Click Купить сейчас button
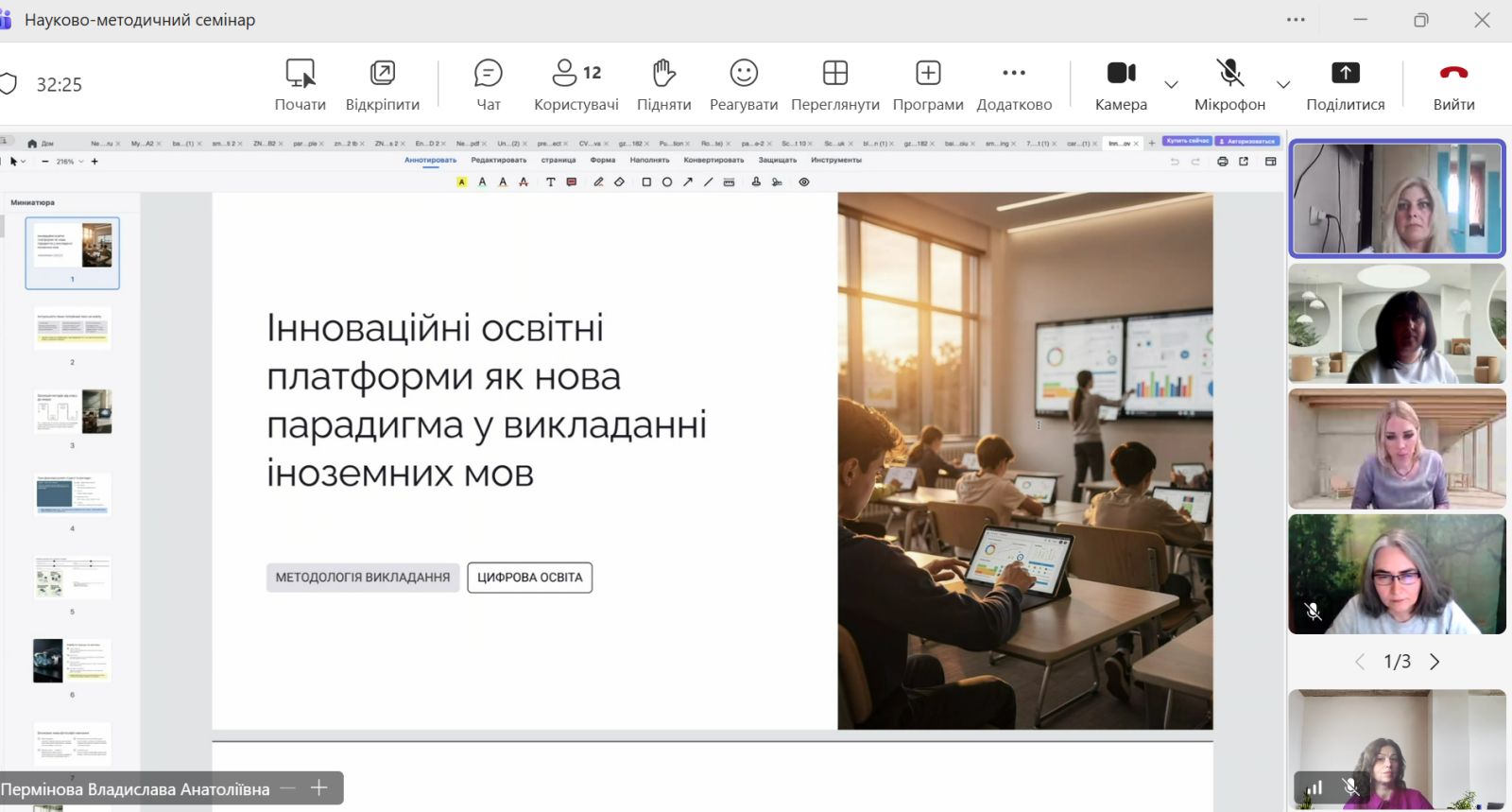This screenshot has width=1512, height=812. 1187,141
